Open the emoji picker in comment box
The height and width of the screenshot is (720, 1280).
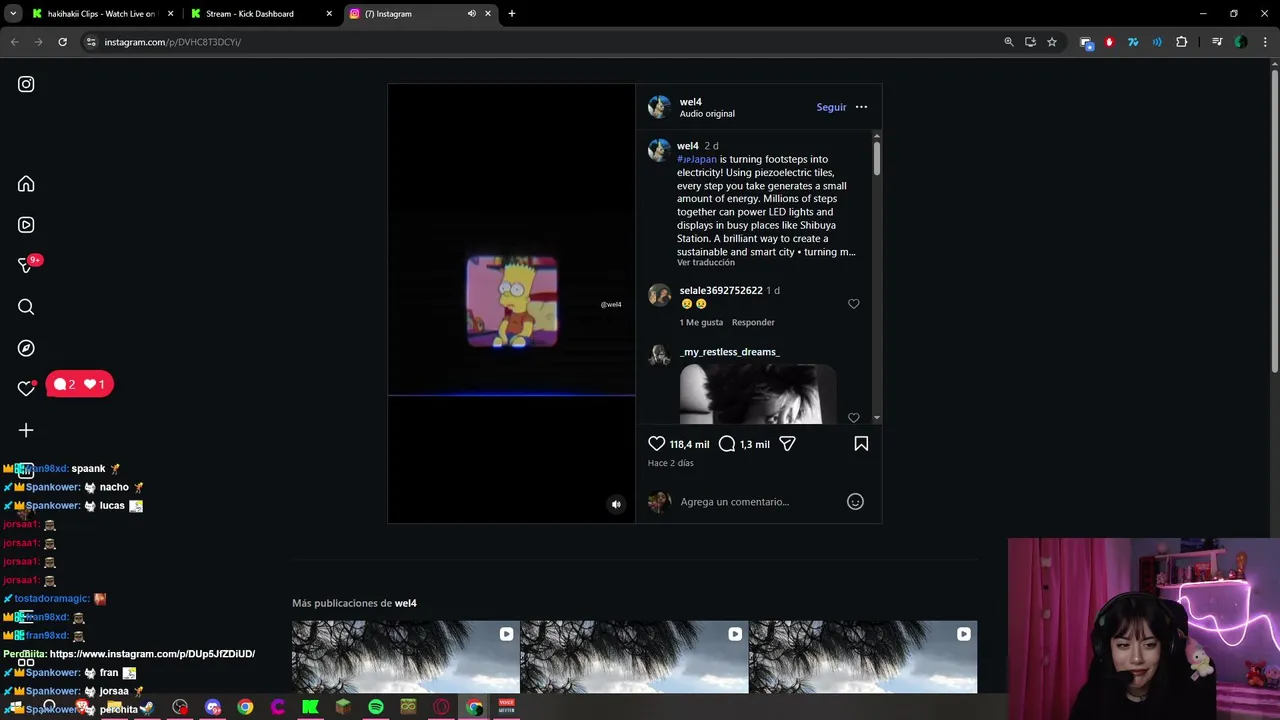[855, 502]
